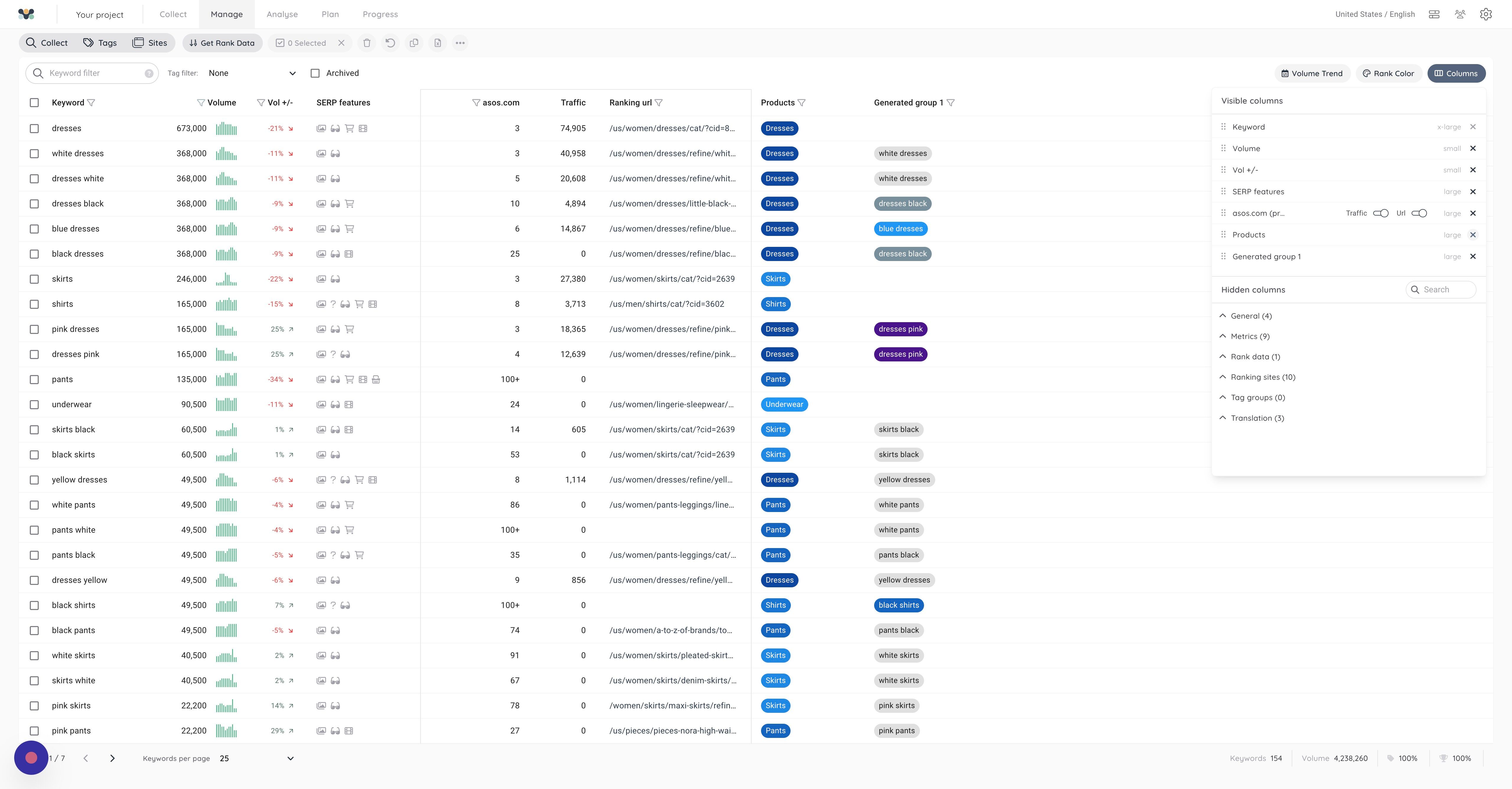Click the keyword filter help icon
The image size is (1512, 789).
149,74
